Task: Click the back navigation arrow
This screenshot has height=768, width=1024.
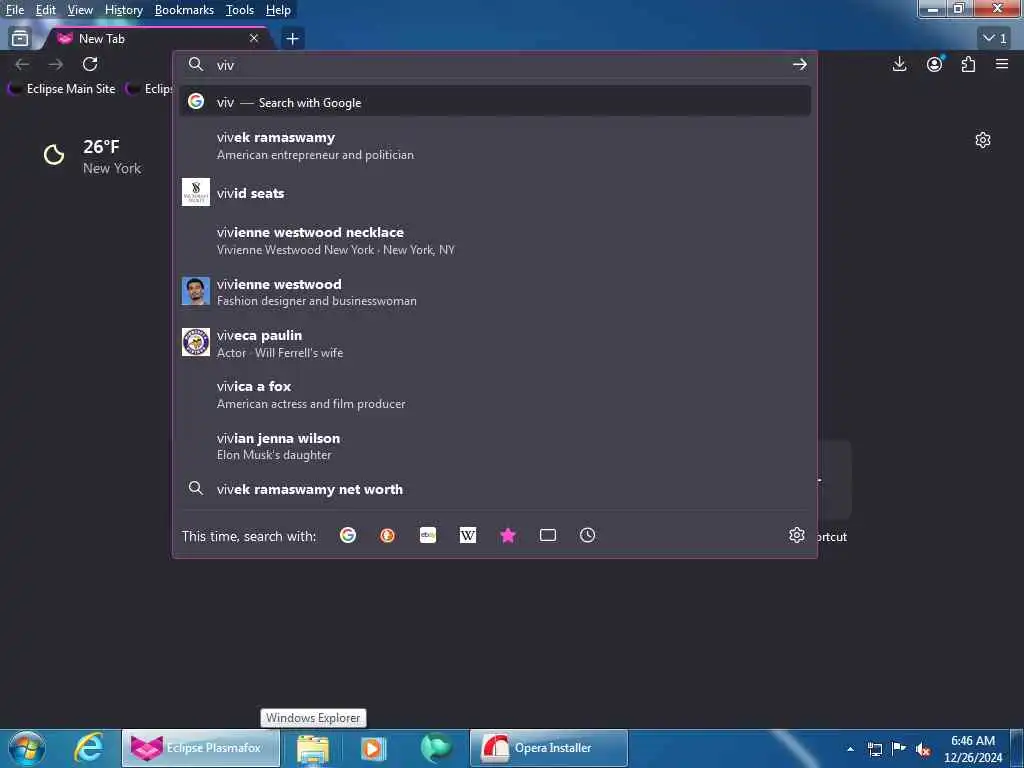Action: (x=22, y=64)
